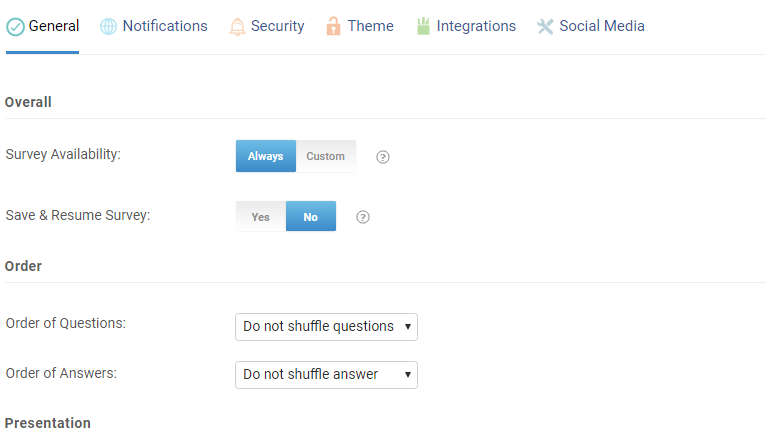Image resolution: width=766 pixels, height=434 pixels.
Task: Click the General tab checkmark icon
Action: 16,27
